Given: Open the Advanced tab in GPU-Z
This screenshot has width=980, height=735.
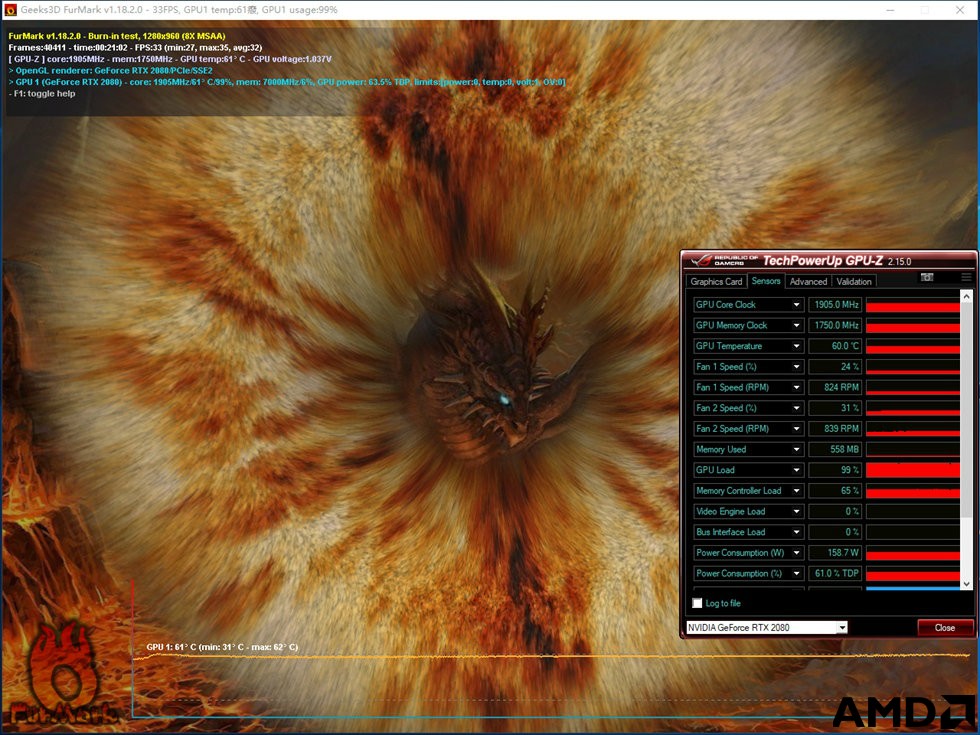Looking at the screenshot, I should [808, 282].
